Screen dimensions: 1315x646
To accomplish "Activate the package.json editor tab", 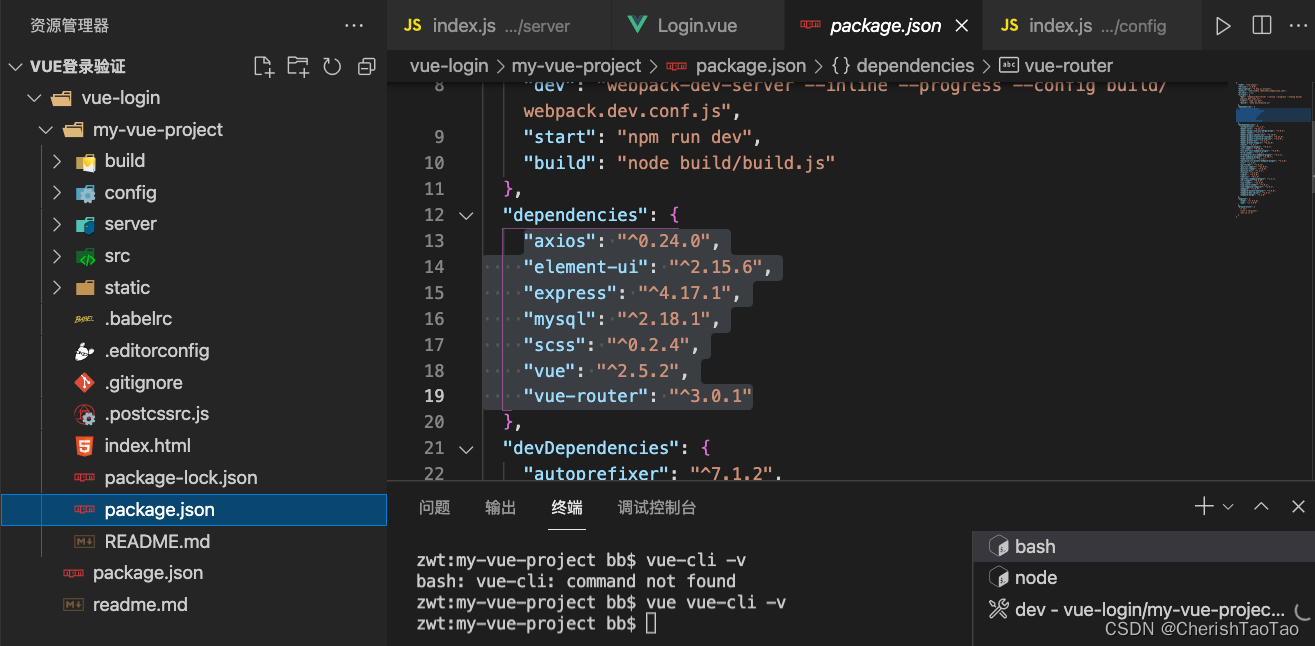I will click(884, 26).
